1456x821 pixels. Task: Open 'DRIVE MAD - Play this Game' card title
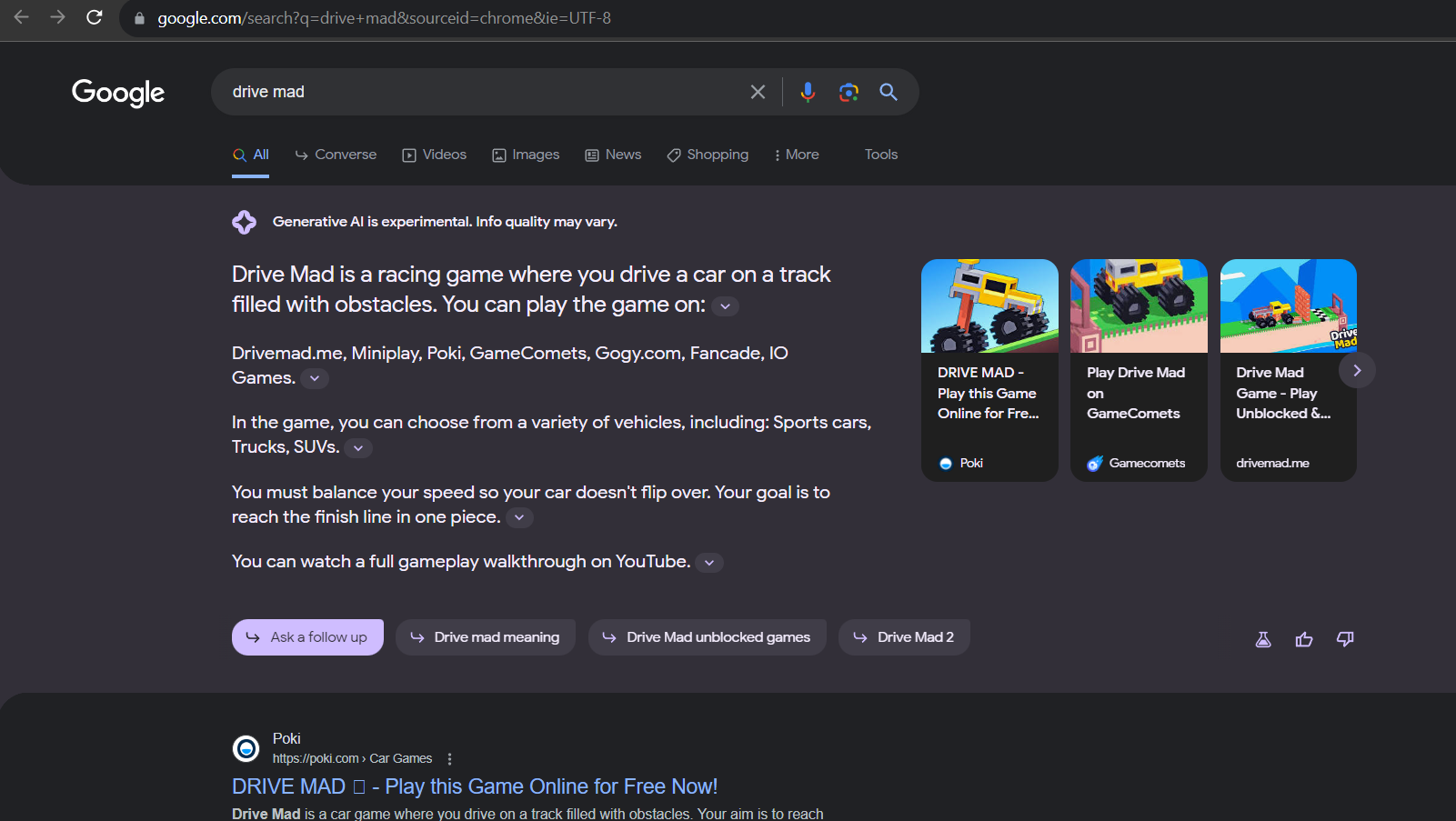(x=989, y=393)
